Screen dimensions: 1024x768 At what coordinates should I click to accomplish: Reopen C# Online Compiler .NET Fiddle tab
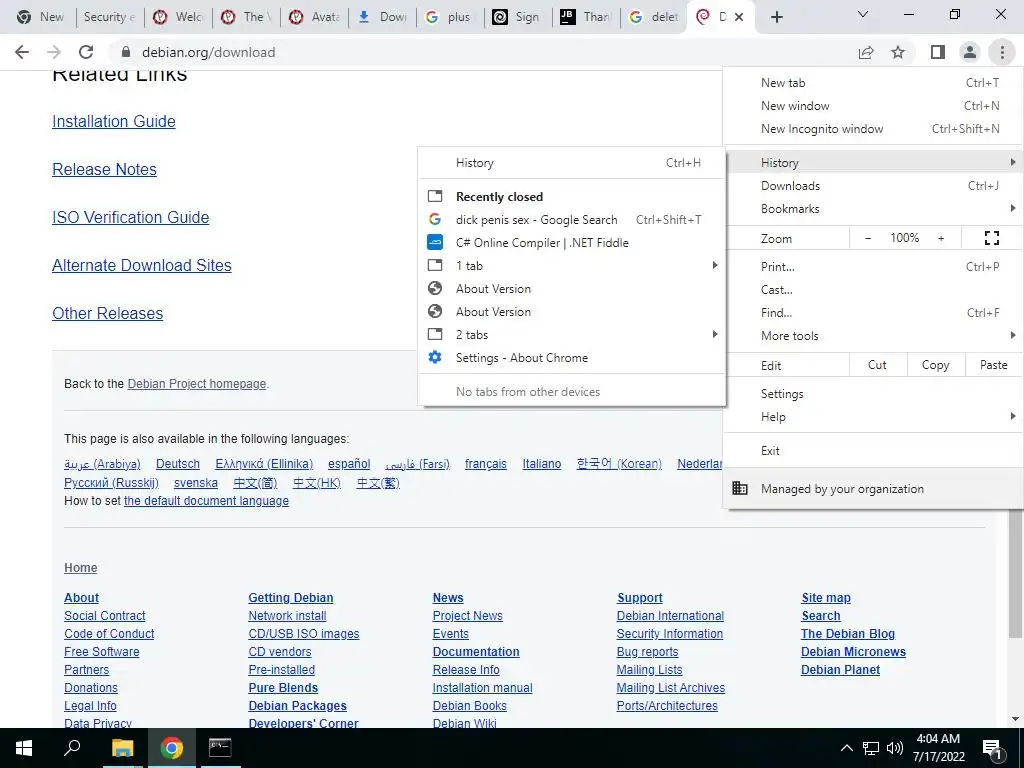click(572, 243)
